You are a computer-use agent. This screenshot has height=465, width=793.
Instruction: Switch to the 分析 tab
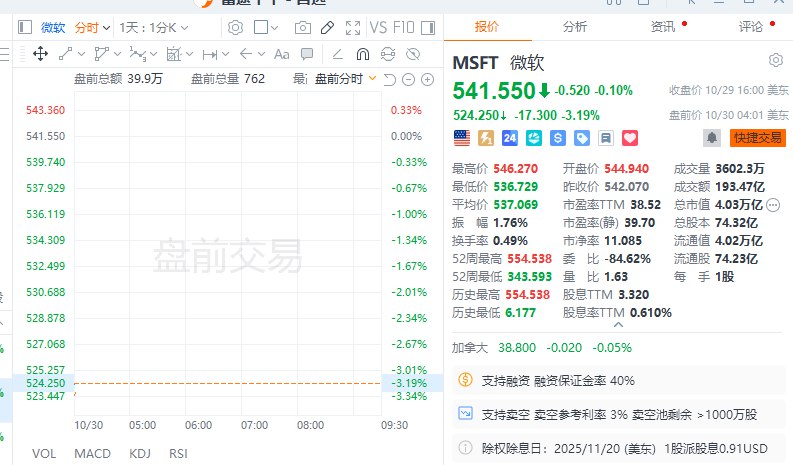point(575,27)
